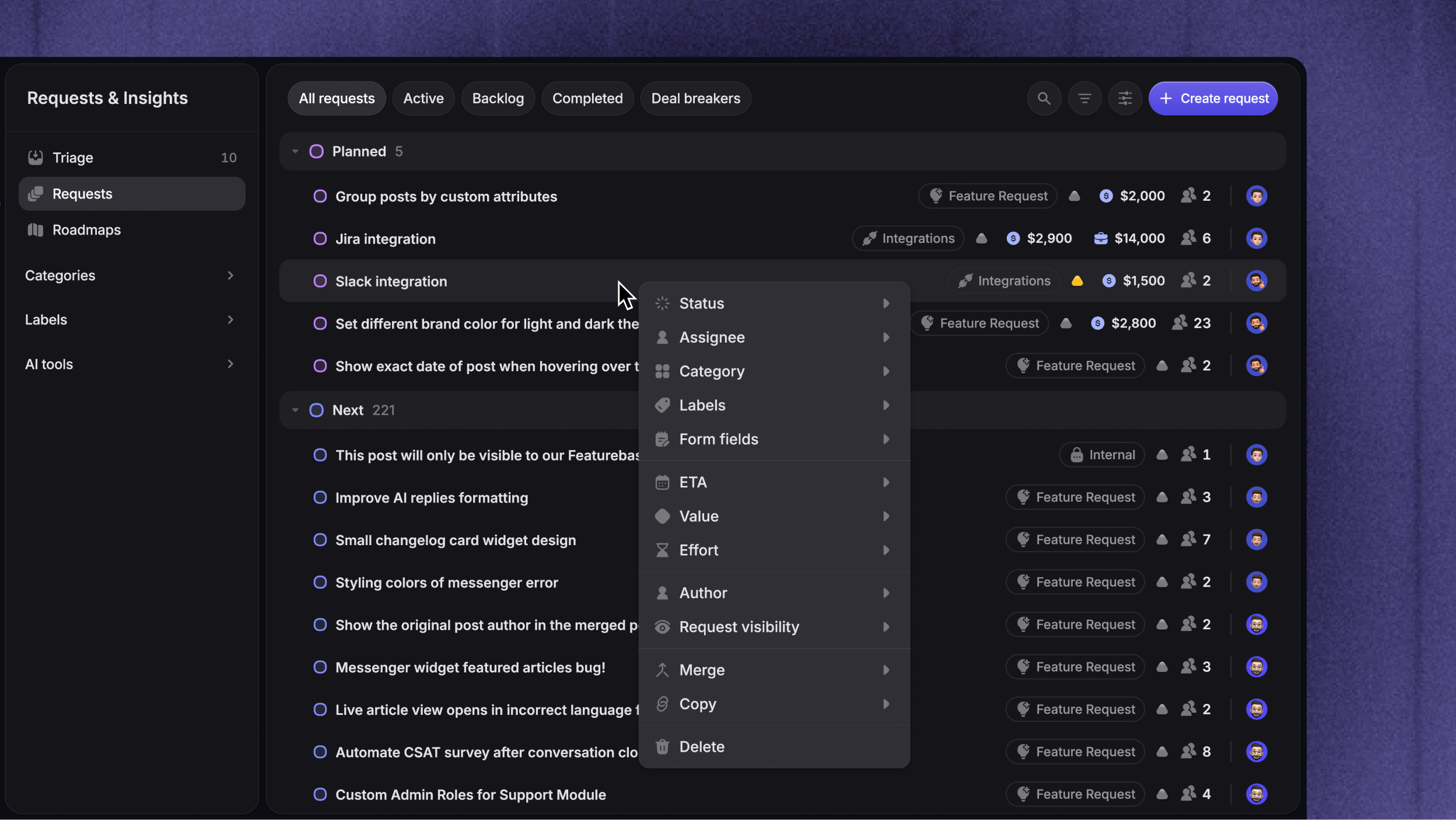The height and width of the screenshot is (820, 1456).
Task: Open the Request visibility submenu
Action: point(774,627)
